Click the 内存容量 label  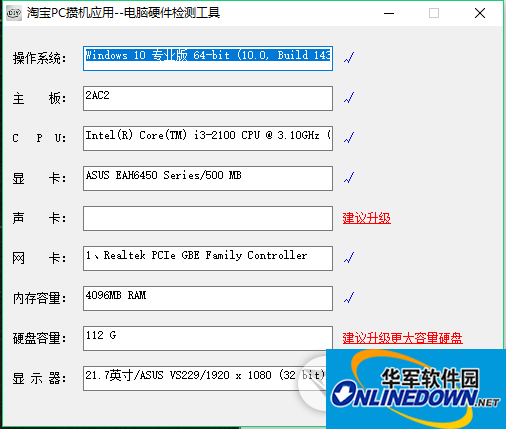tap(39, 298)
